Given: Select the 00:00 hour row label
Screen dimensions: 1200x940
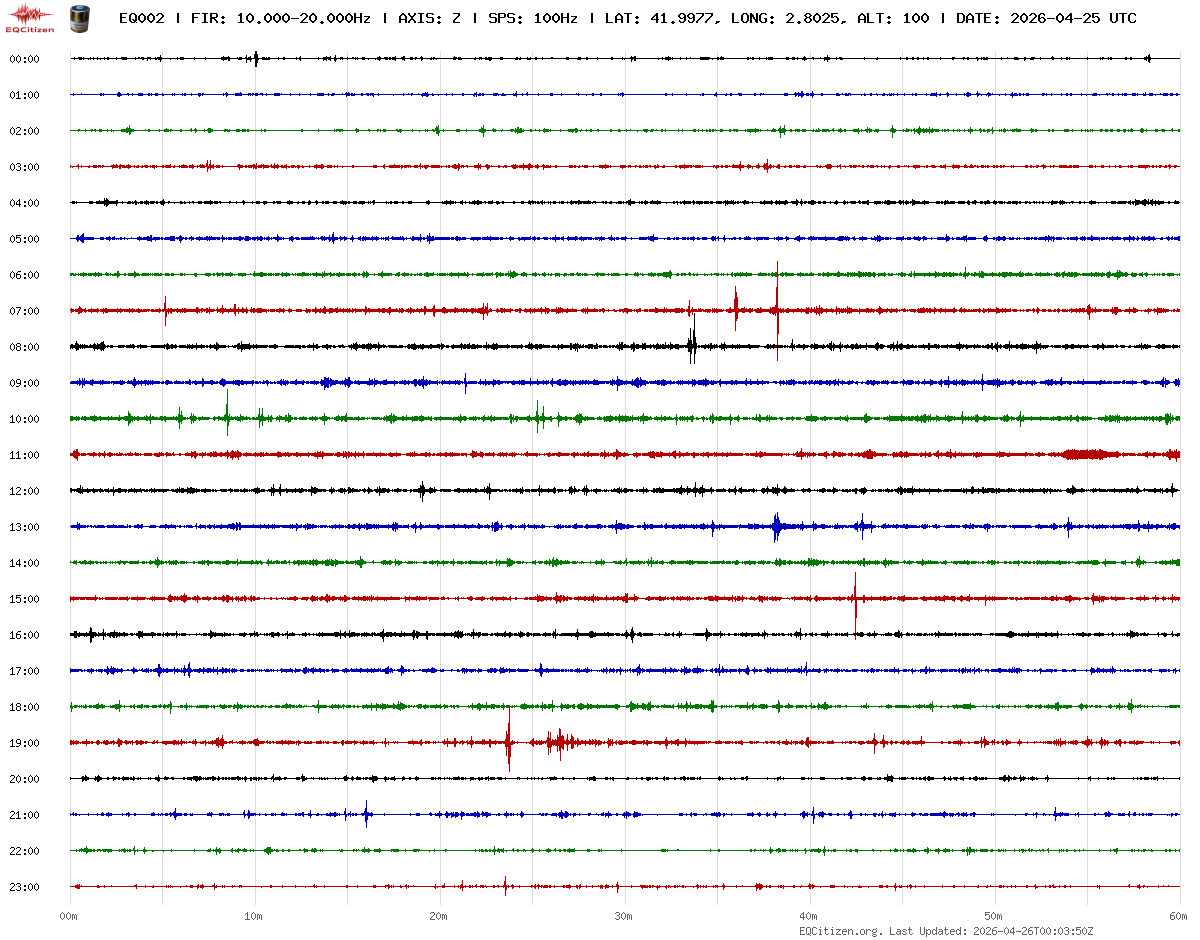Looking at the screenshot, I should tap(24, 59).
